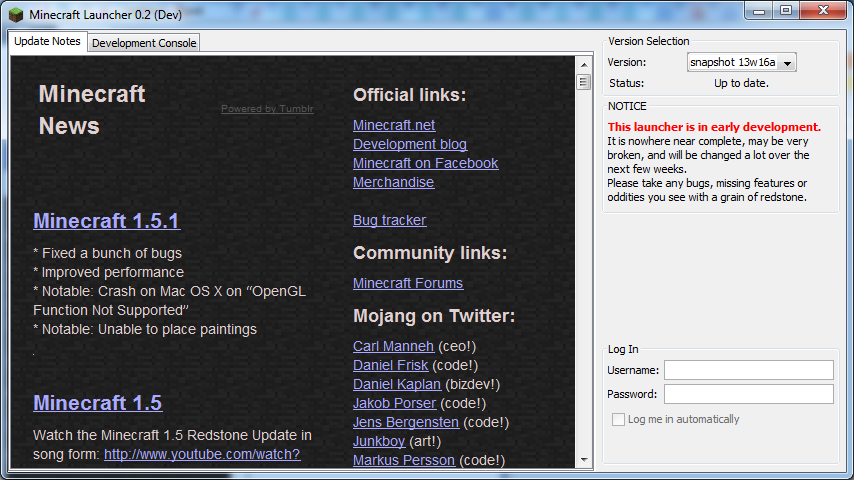Viewport: 854px width, 480px height.
Task: Open the Merchandise link
Action: [393, 182]
